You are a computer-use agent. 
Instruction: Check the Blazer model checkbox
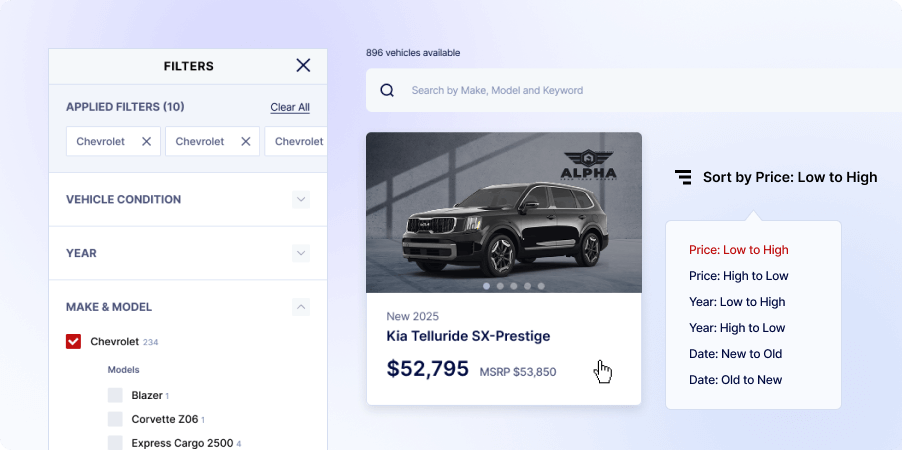(x=115, y=395)
